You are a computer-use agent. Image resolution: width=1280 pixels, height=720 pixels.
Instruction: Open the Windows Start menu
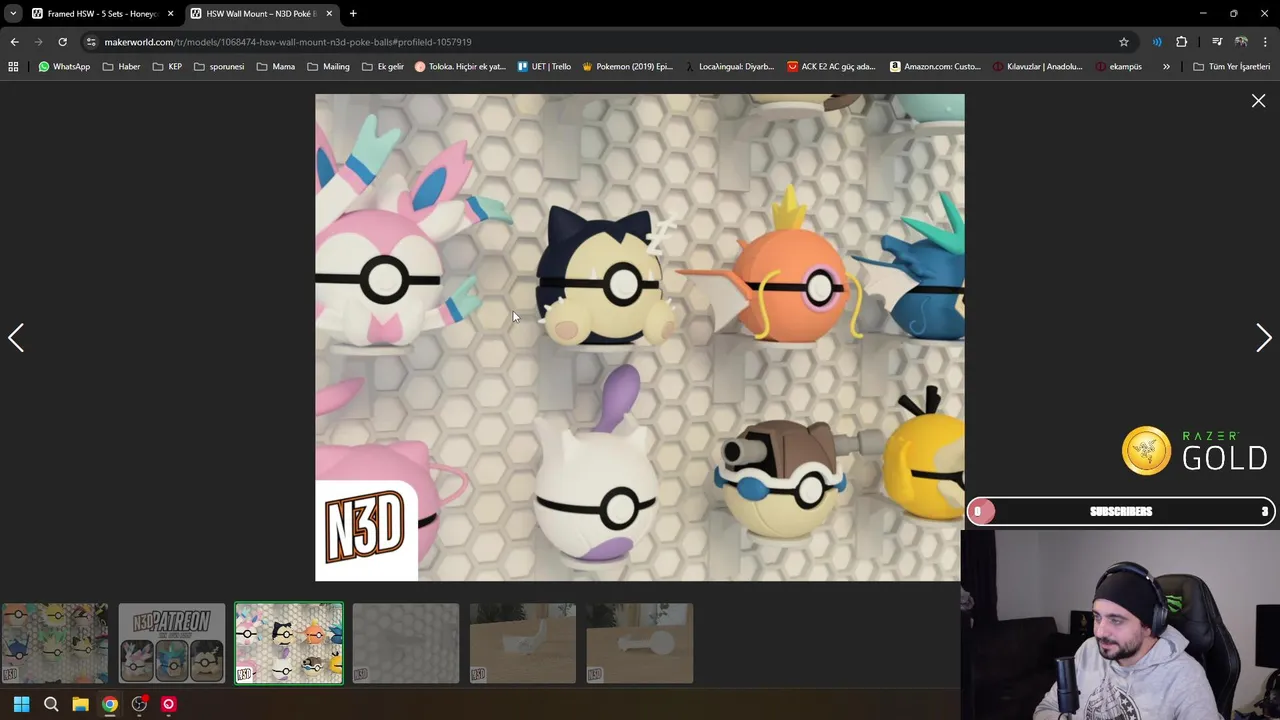point(22,704)
